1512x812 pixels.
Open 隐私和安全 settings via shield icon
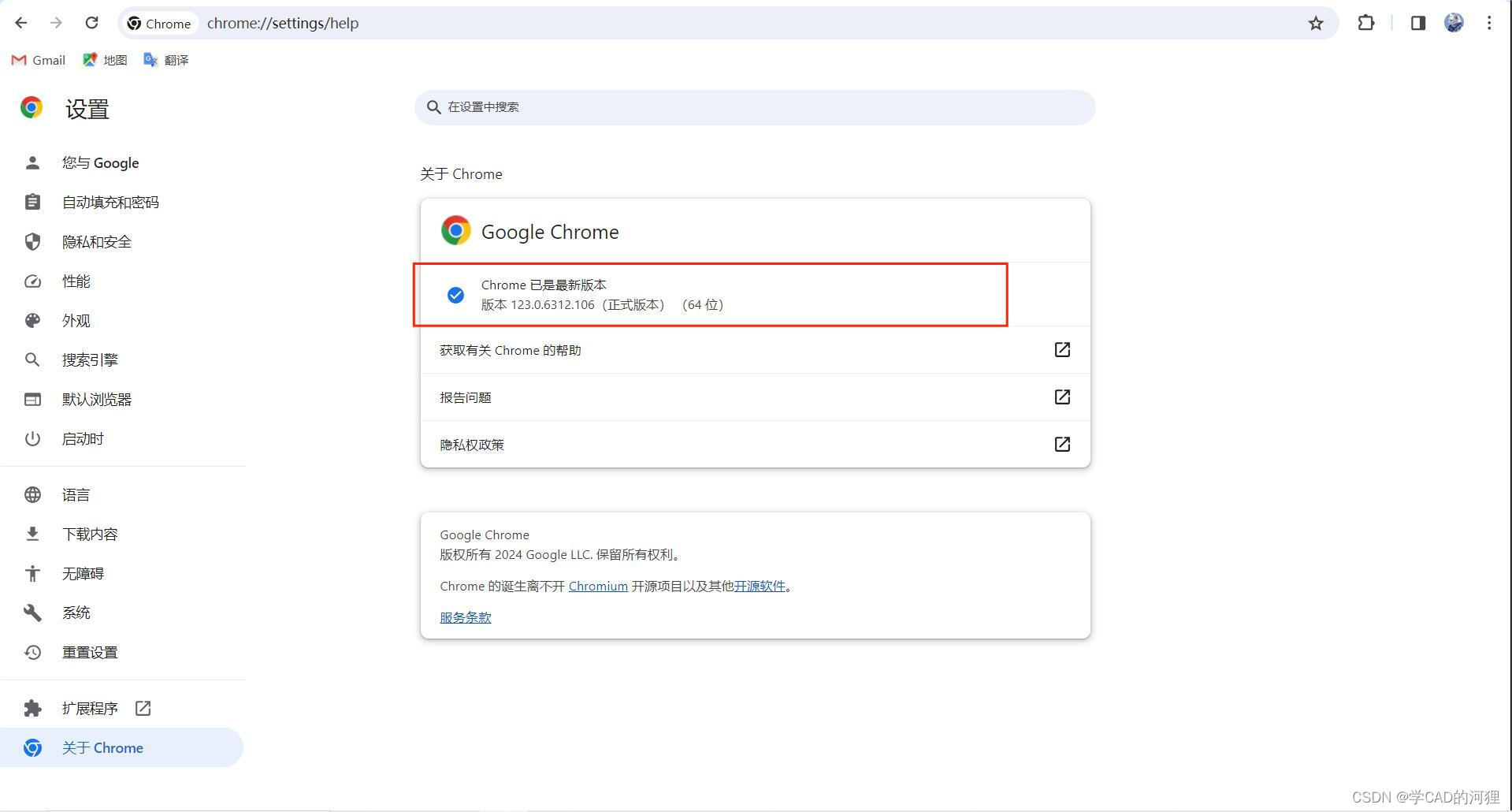coord(32,241)
